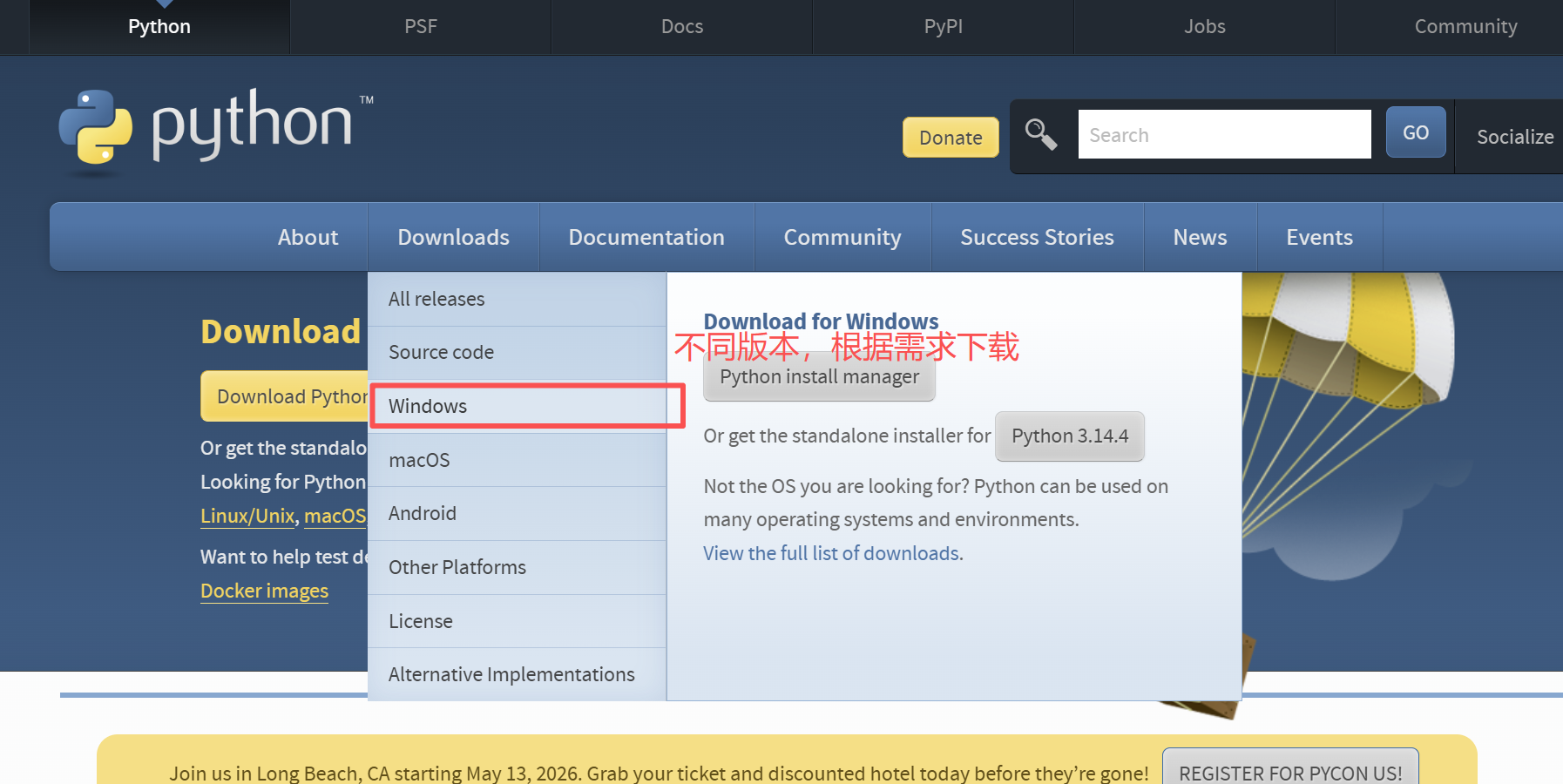Open the Docker images link
Screen dimensions: 1563x784
(x=264, y=591)
